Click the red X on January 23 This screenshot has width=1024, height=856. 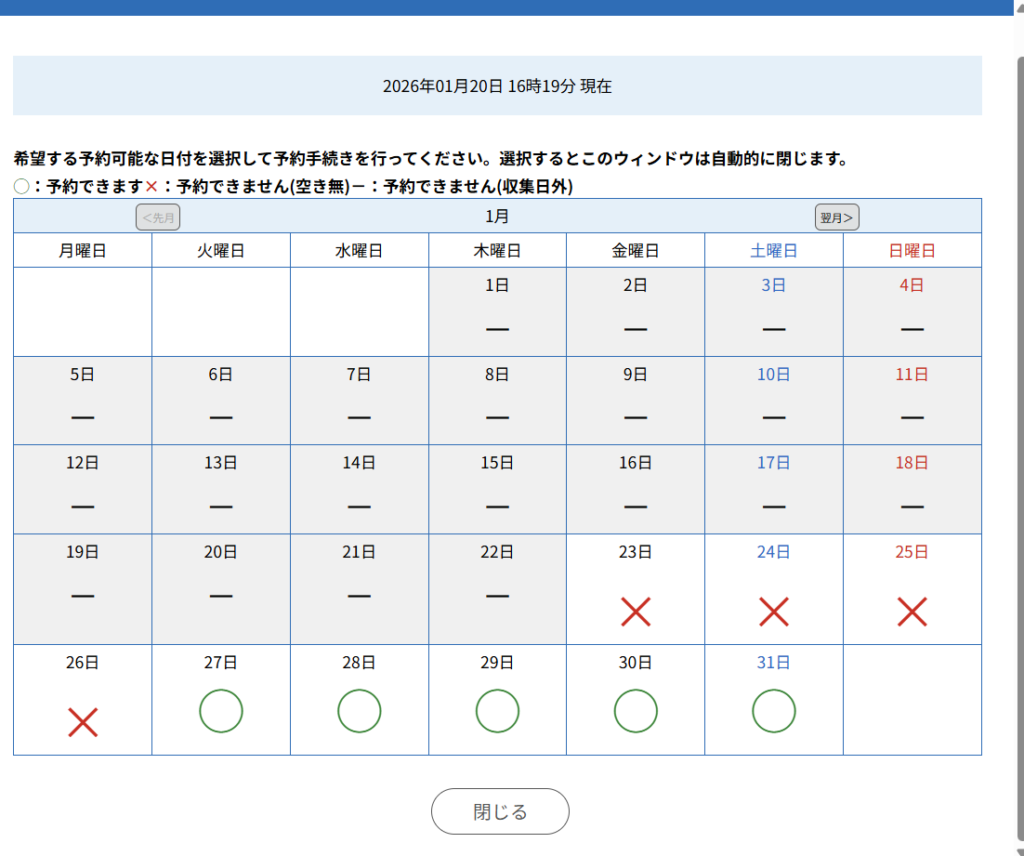(635, 611)
